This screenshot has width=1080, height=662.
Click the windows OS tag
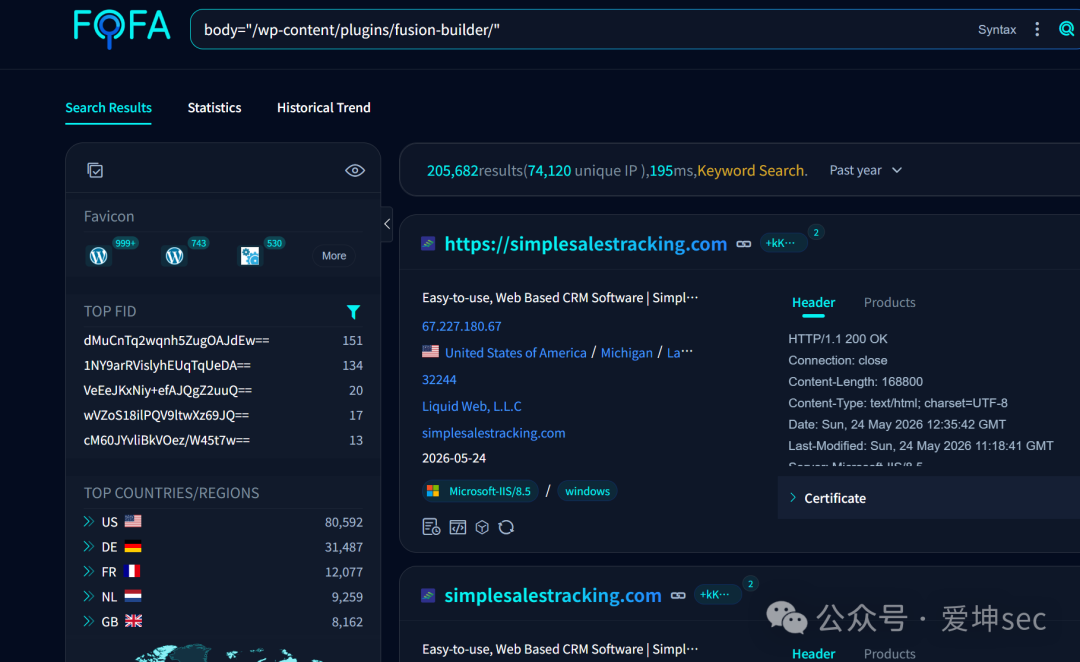coord(588,491)
